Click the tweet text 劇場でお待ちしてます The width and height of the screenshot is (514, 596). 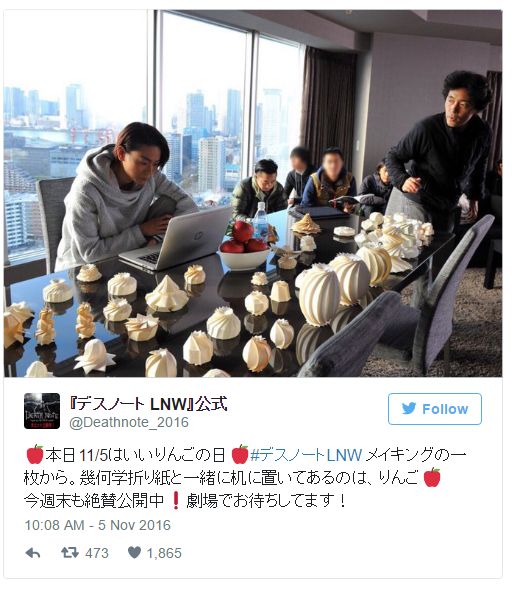point(260,501)
